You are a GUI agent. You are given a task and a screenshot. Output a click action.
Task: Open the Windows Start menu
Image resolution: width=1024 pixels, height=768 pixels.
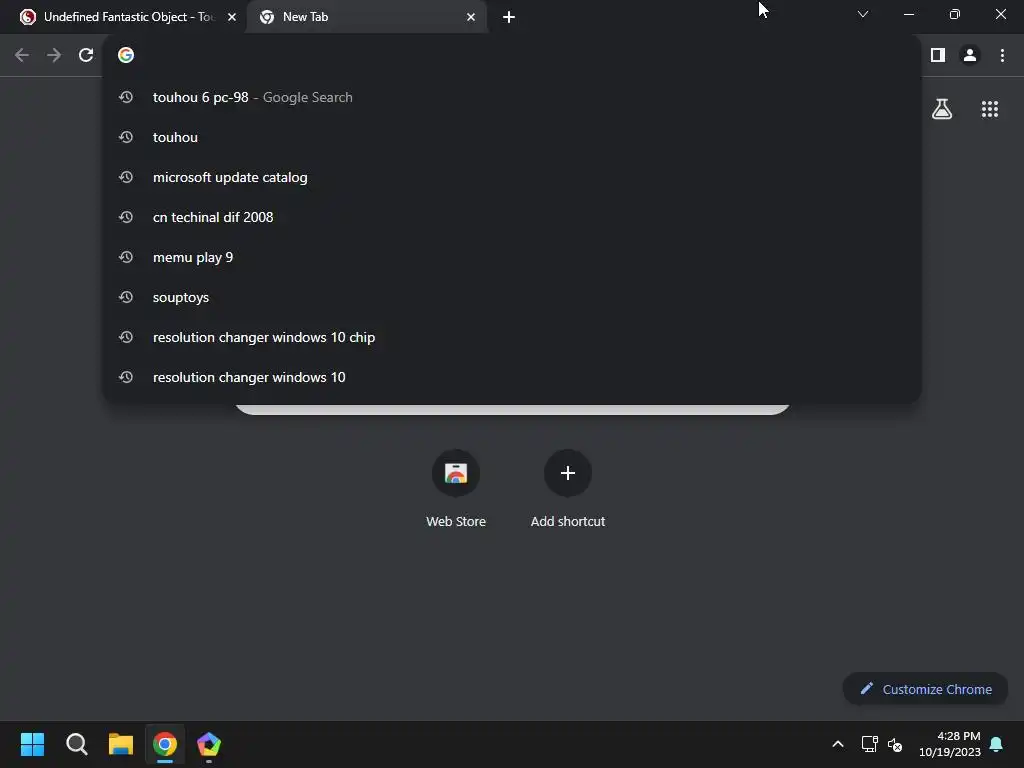click(32, 744)
